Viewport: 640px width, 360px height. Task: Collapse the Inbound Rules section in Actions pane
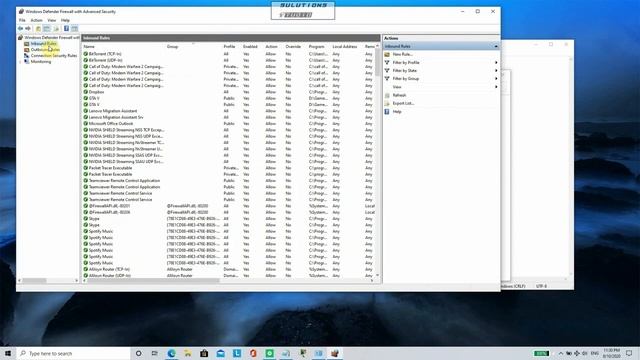tap(496, 46)
